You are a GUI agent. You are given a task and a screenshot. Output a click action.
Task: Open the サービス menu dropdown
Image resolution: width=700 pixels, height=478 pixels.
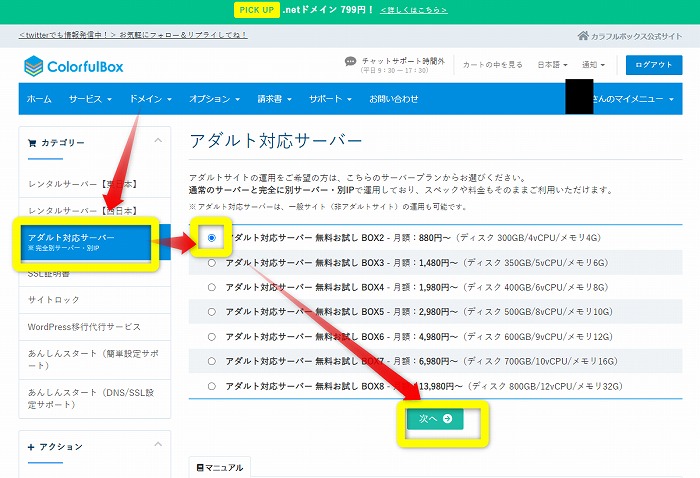click(x=92, y=99)
